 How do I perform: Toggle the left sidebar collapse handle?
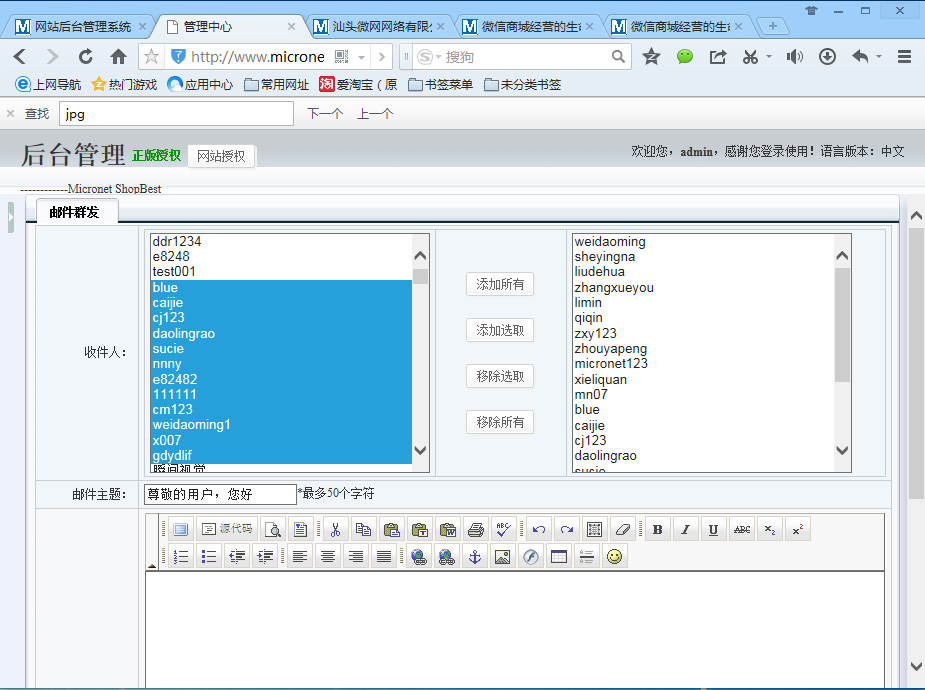coord(11,217)
